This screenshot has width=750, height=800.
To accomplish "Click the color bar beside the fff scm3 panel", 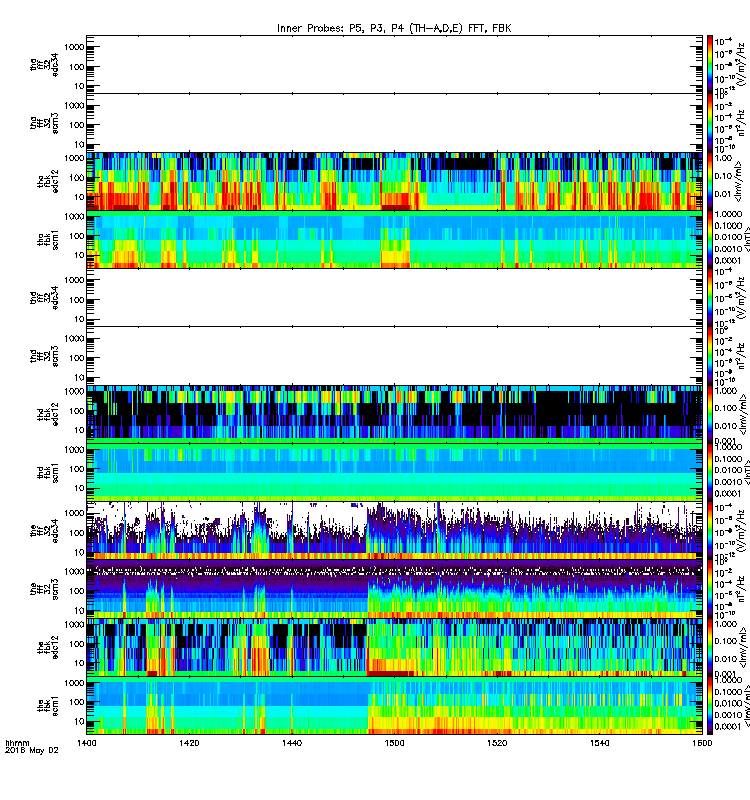I will pos(710,589).
